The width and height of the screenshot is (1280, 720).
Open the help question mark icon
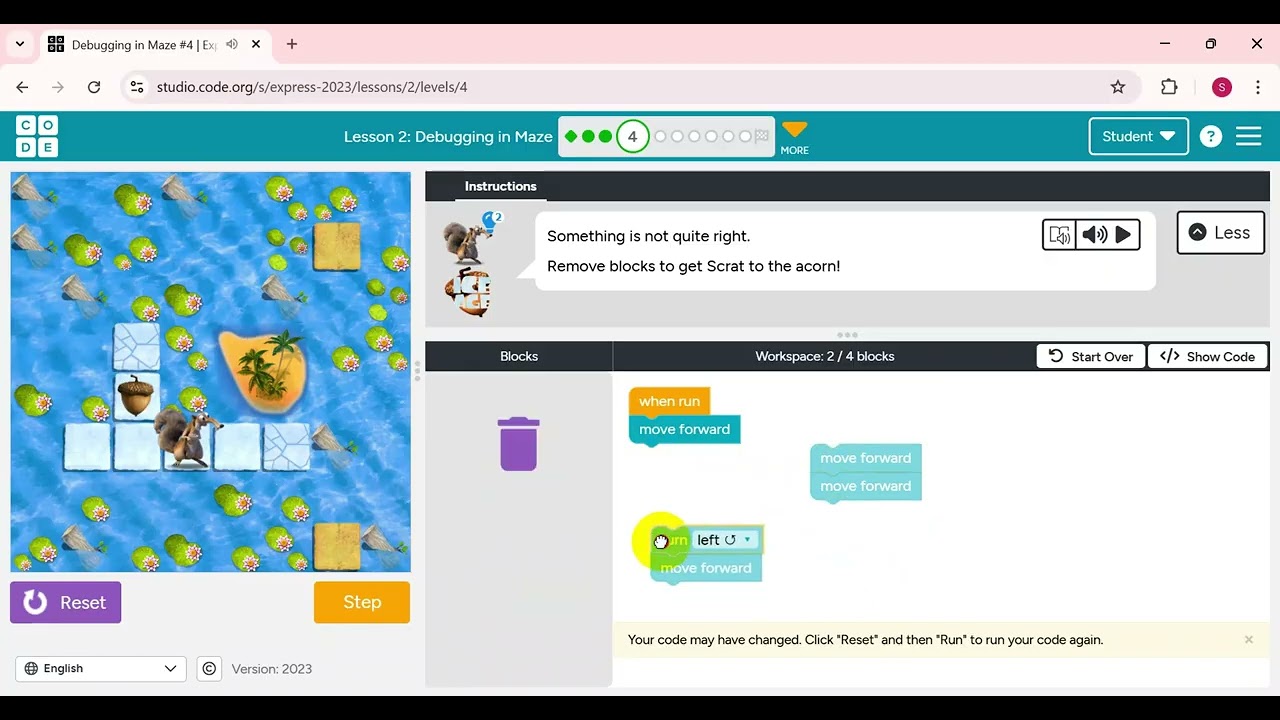tap(1211, 137)
